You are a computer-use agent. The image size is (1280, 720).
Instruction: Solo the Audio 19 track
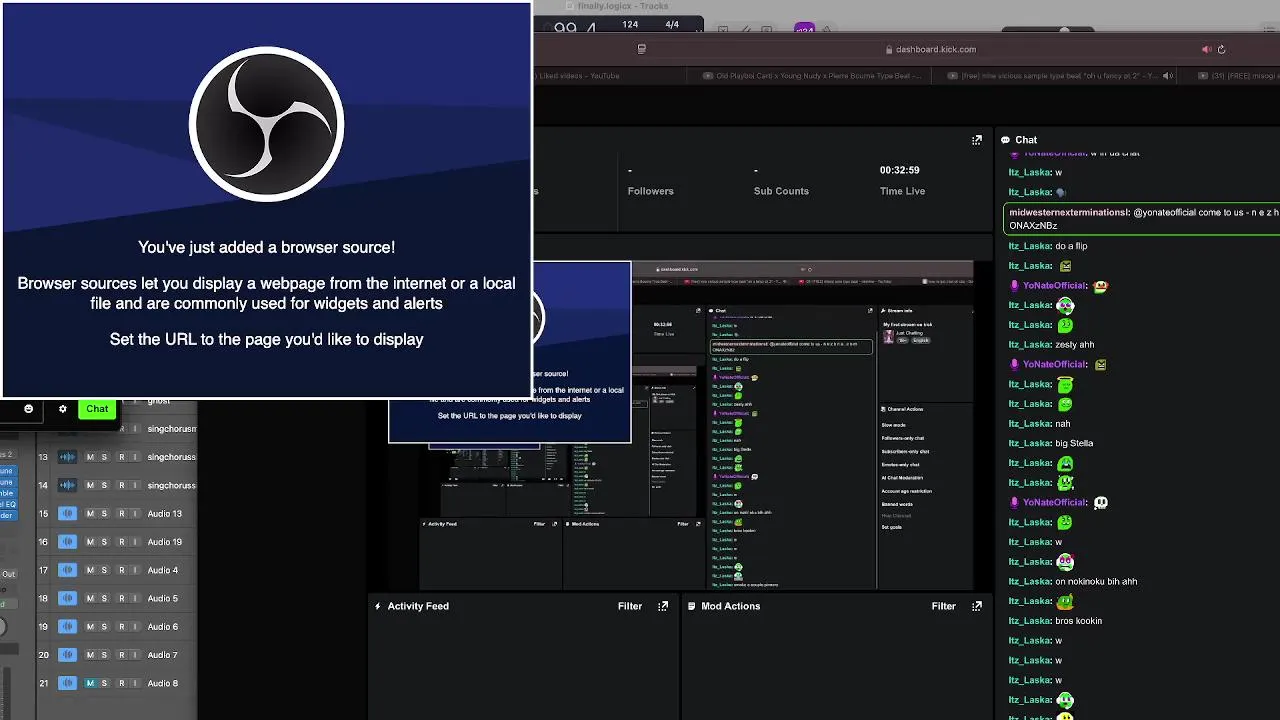tap(104, 542)
